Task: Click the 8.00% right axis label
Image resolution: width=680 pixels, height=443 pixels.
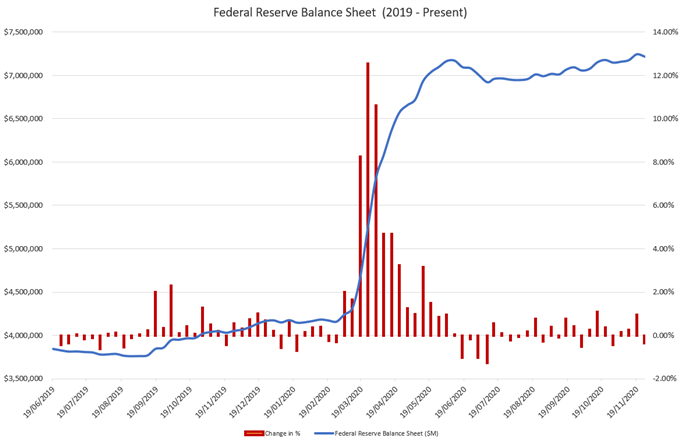Action: tap(664, 162)
